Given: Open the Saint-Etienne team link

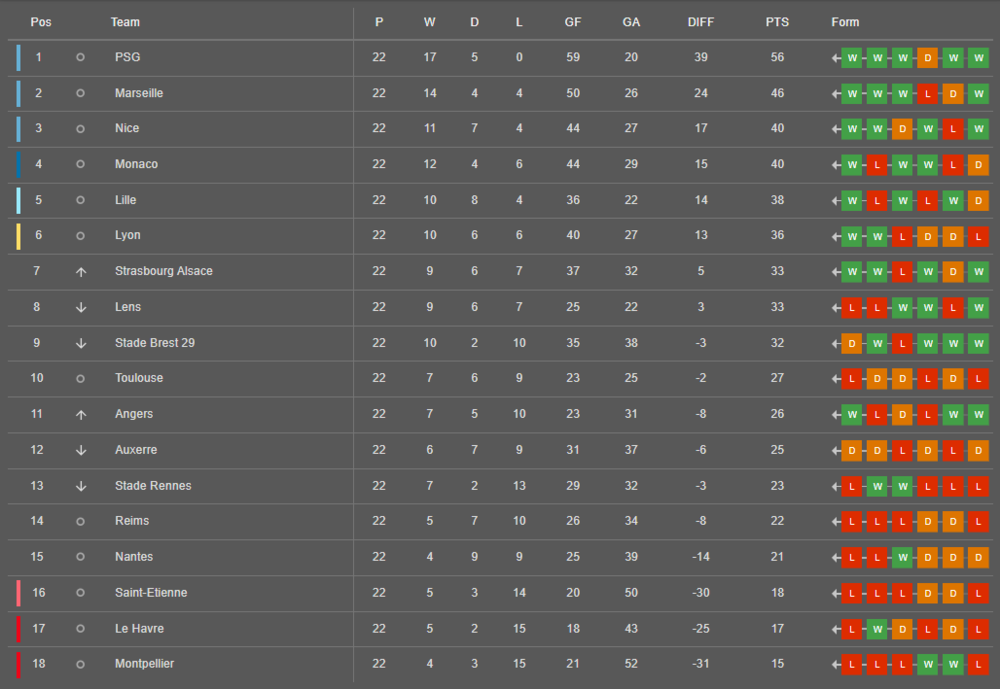Looking at the screenshot, I should point(151,593).
